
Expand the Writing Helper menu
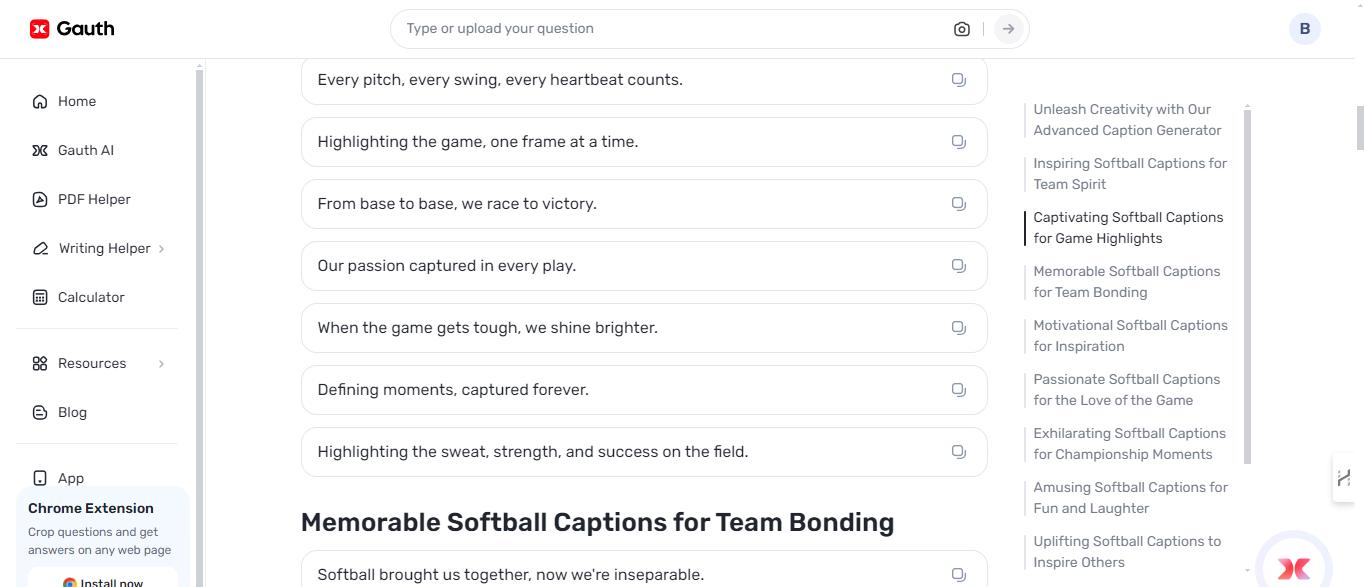click(102, 248)
